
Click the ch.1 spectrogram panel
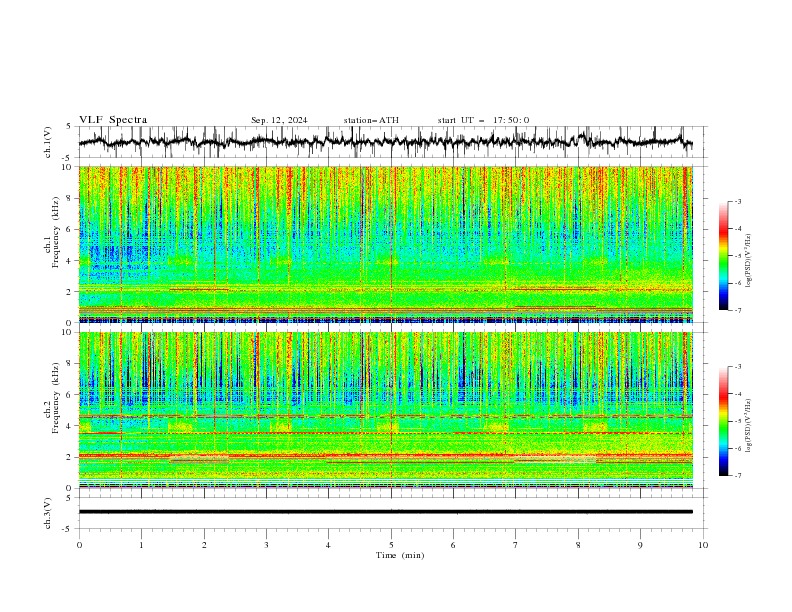(386, 244)
